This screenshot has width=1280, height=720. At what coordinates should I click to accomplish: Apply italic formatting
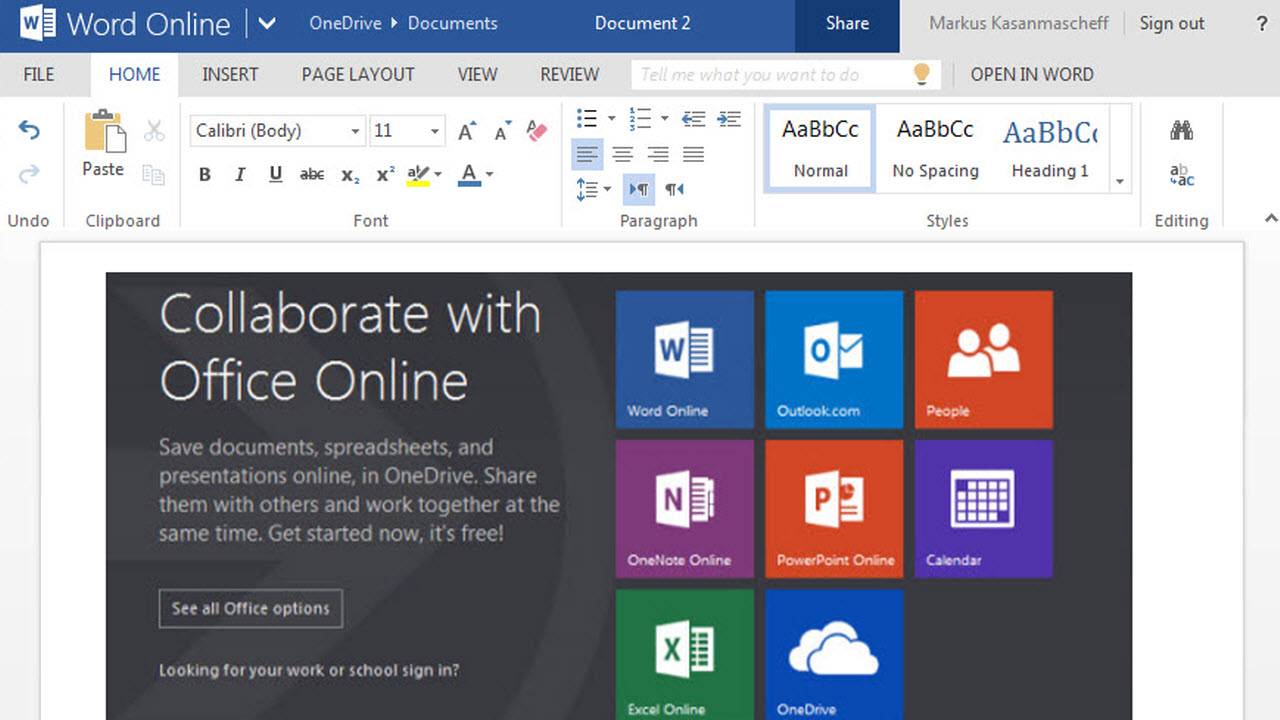pyautogui.click(x=240, y=174)
